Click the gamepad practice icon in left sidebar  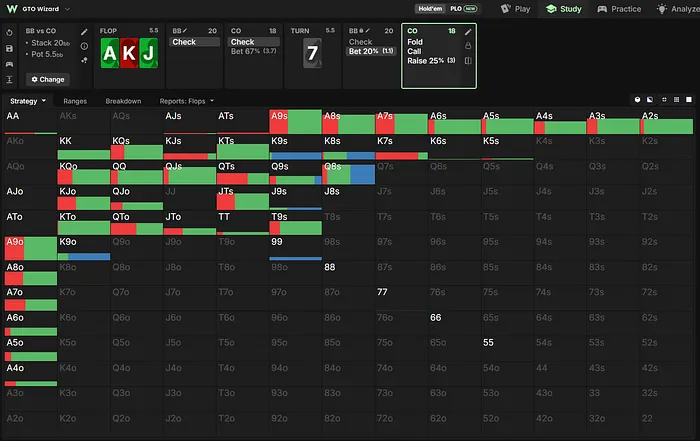9,64
